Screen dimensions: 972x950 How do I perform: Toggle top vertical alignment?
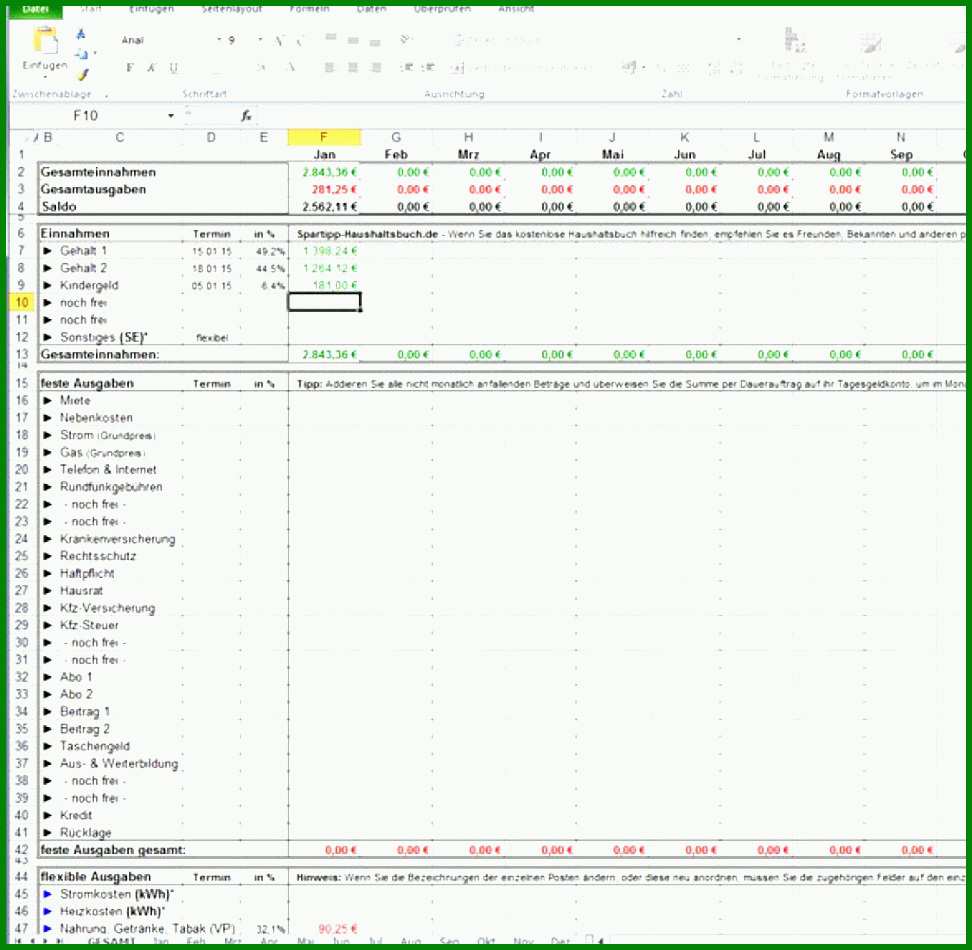330,38
